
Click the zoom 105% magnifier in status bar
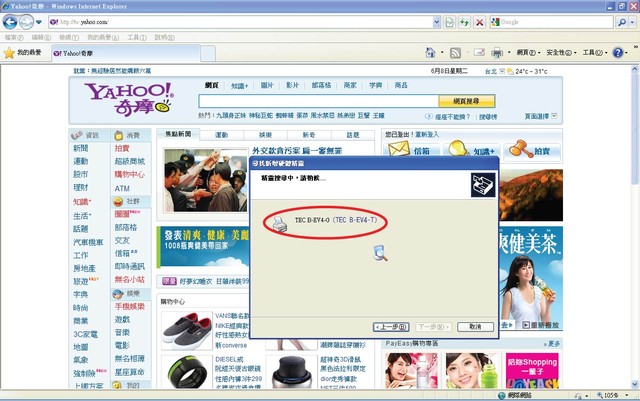(600, 395)
